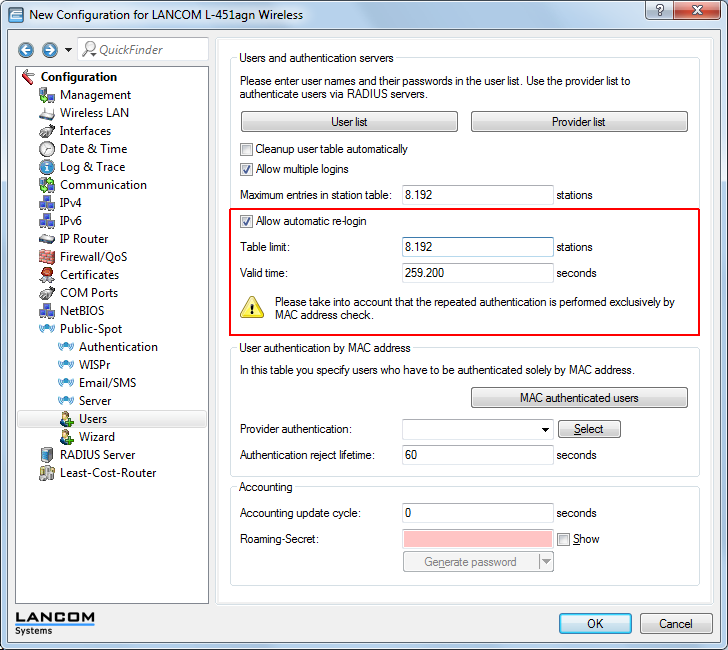Image resolution: width=728 pixels, height=650 pixels.
Task: Expand the Generate password dropdown arrow
Action: point(546,562)
